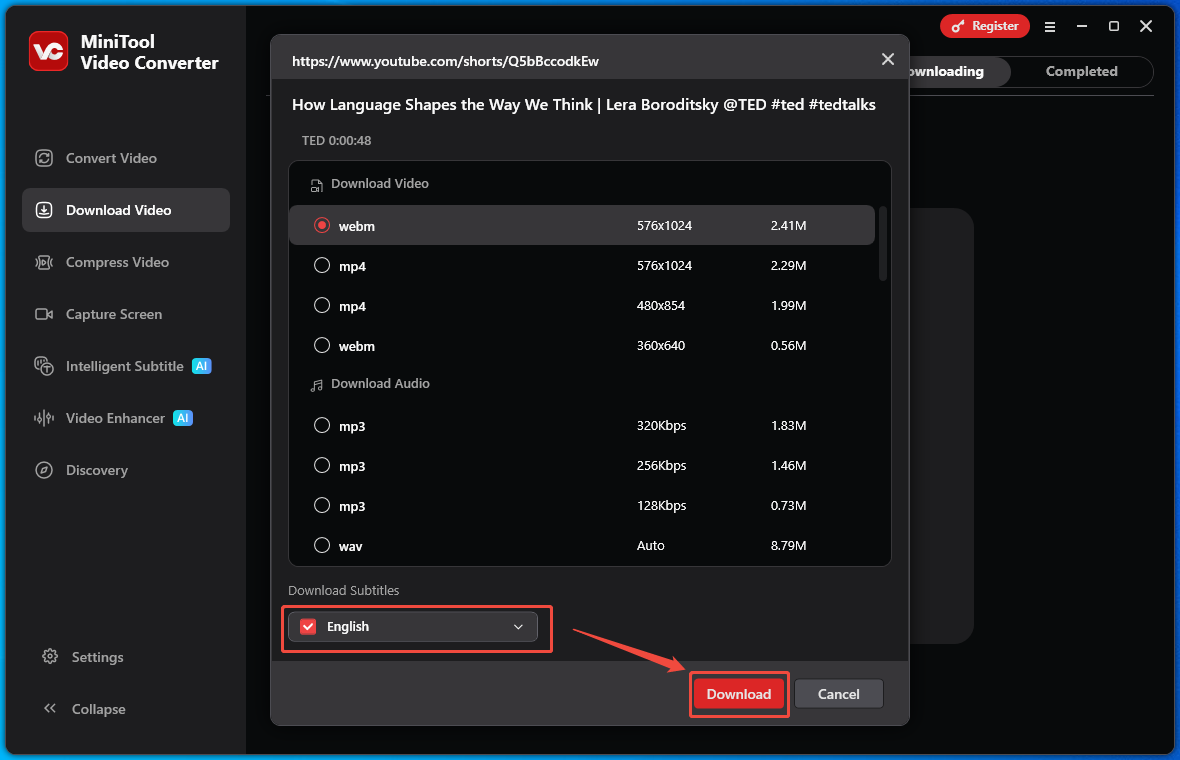Click the YouTube shorts URL text

[x=445, y=61]
